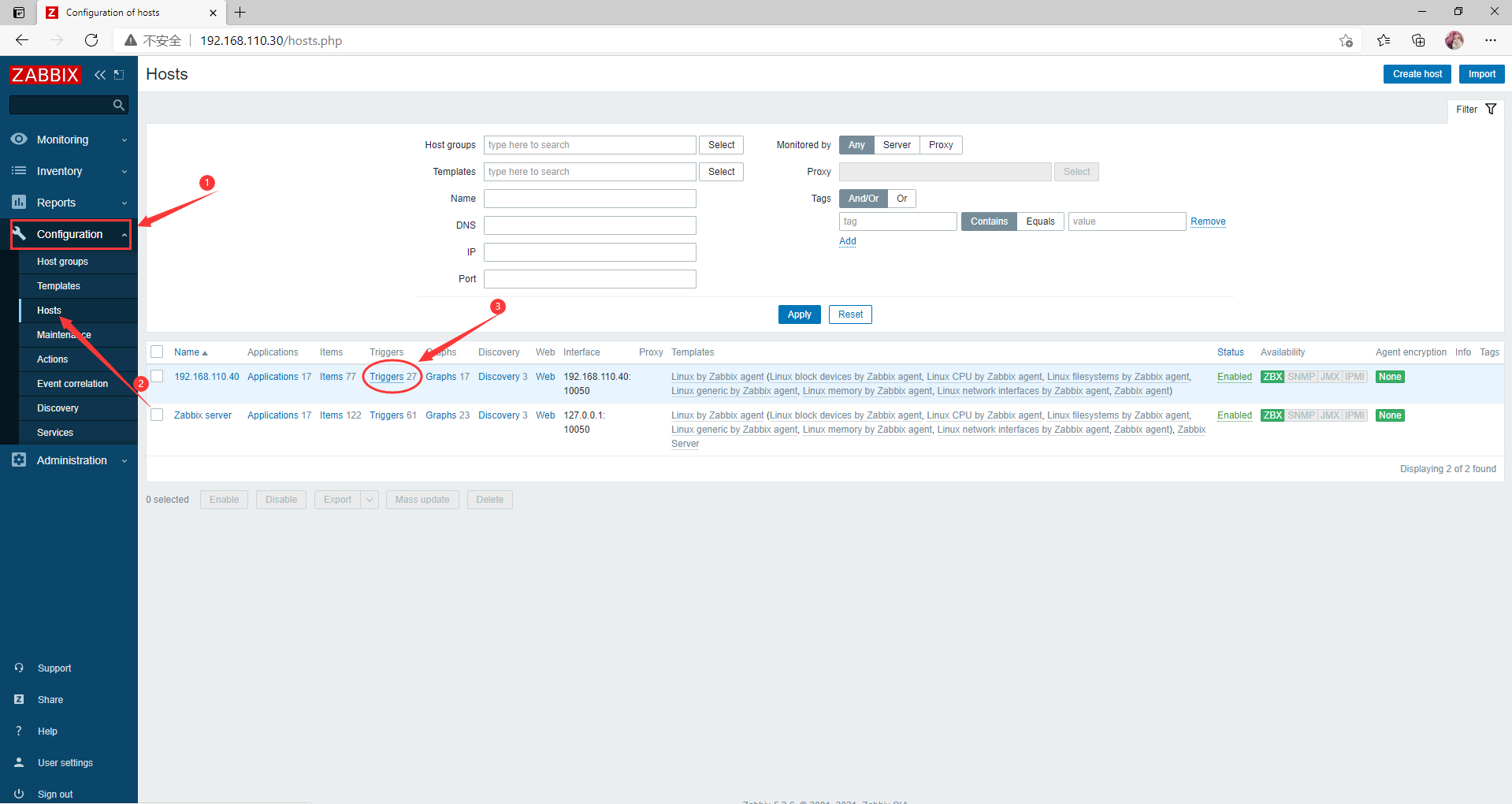1512x804 pixels.
Task: Click the ZABBIX logo
Action: click(45, 75)
